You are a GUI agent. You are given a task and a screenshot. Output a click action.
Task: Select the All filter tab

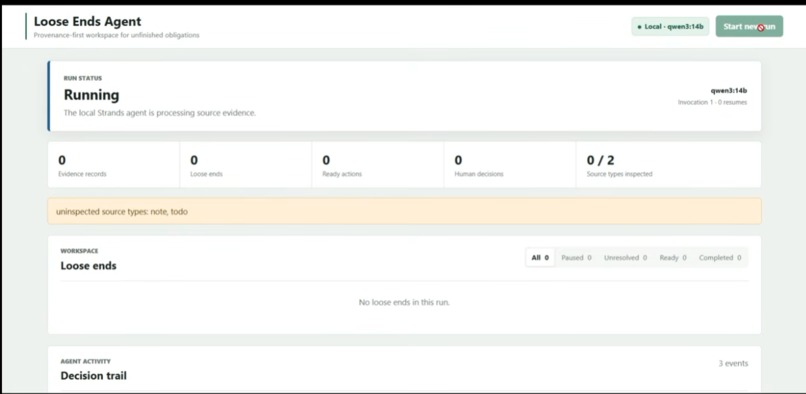pyautogui.click(x=540, y=258)
